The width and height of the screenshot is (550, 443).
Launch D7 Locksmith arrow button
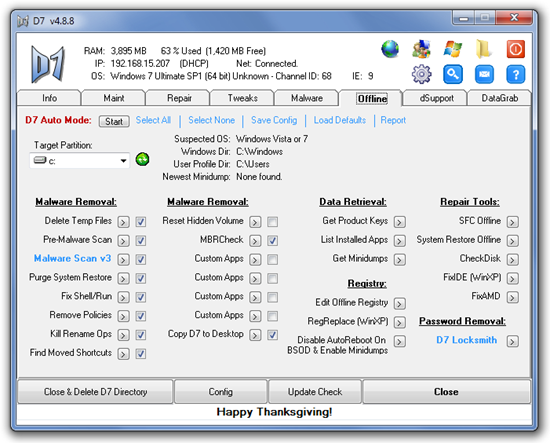pos(512,341)
